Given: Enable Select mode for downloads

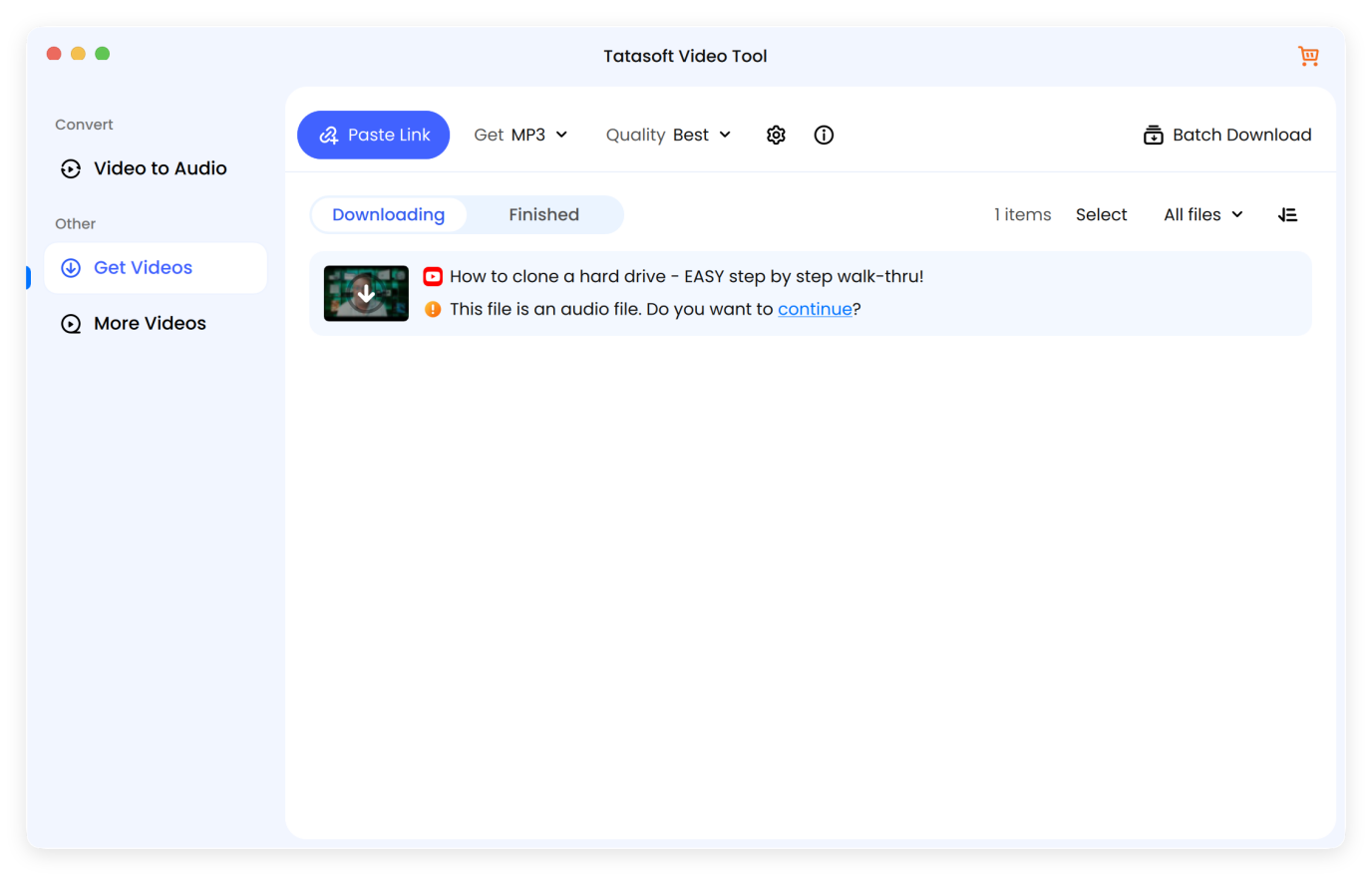Looking at the screenshot, I should pos(1101,214).
